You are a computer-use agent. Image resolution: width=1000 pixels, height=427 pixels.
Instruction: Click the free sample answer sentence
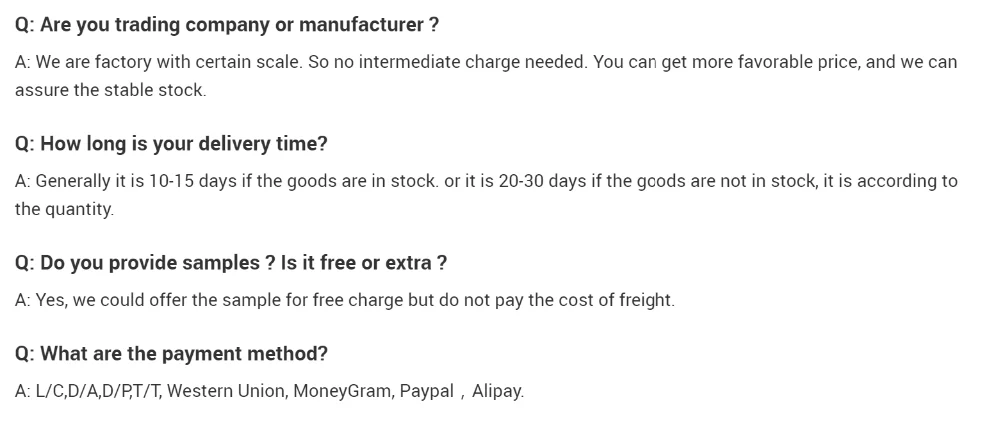click(x=345, y=300)
